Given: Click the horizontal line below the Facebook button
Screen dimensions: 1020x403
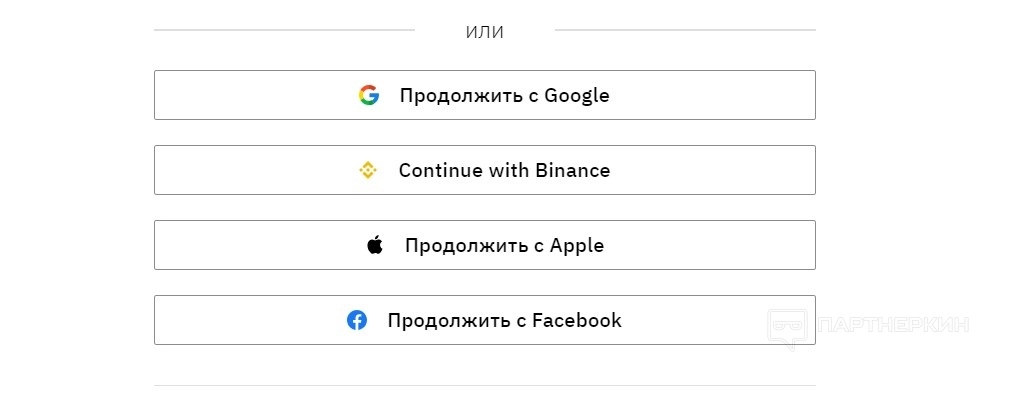Looking at the screenshot, I should point(484,385).
